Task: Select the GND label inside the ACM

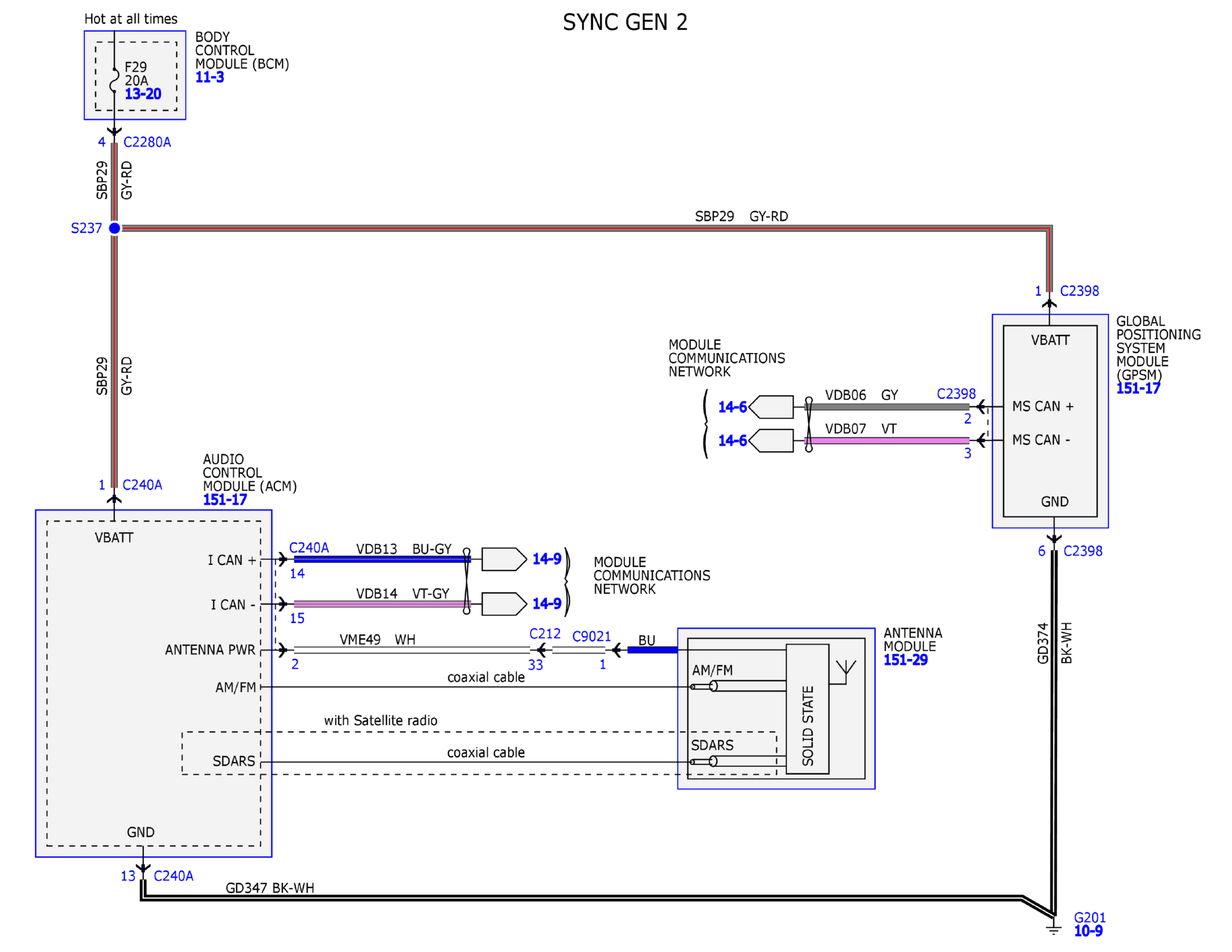Action: (141, 832)
